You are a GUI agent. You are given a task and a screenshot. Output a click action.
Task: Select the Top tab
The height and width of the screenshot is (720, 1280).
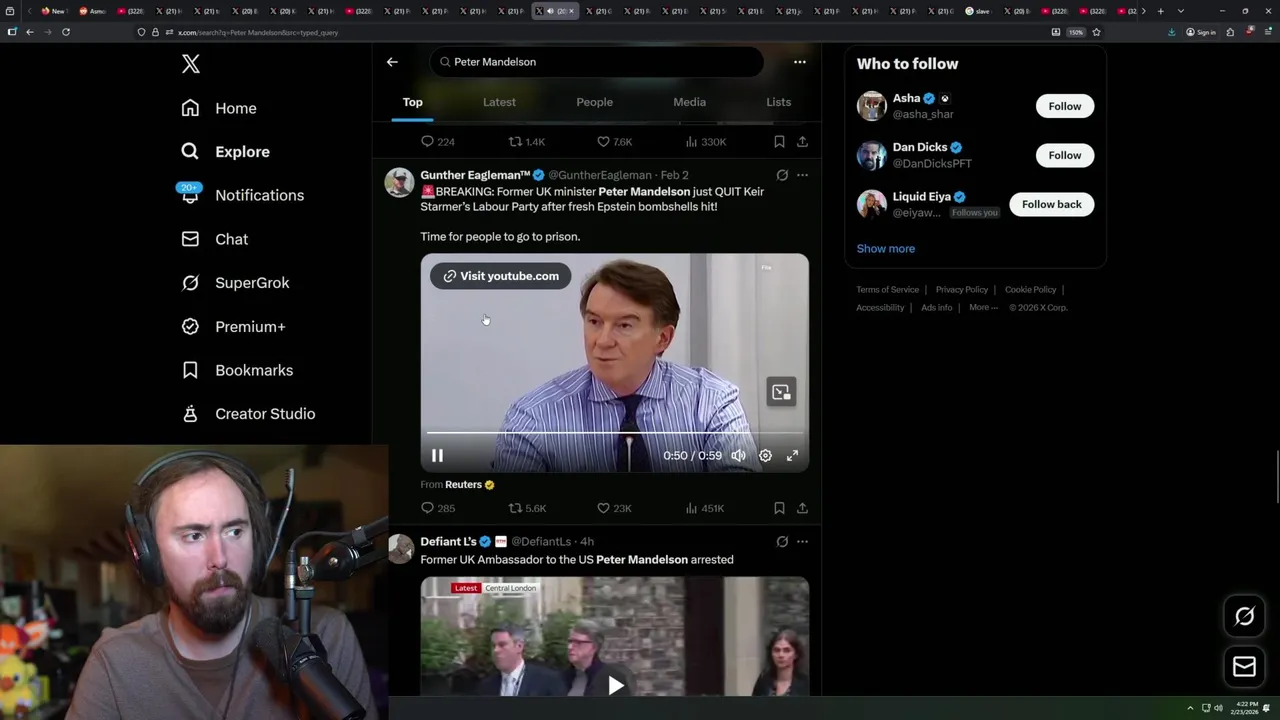click(x=412, y=102)
